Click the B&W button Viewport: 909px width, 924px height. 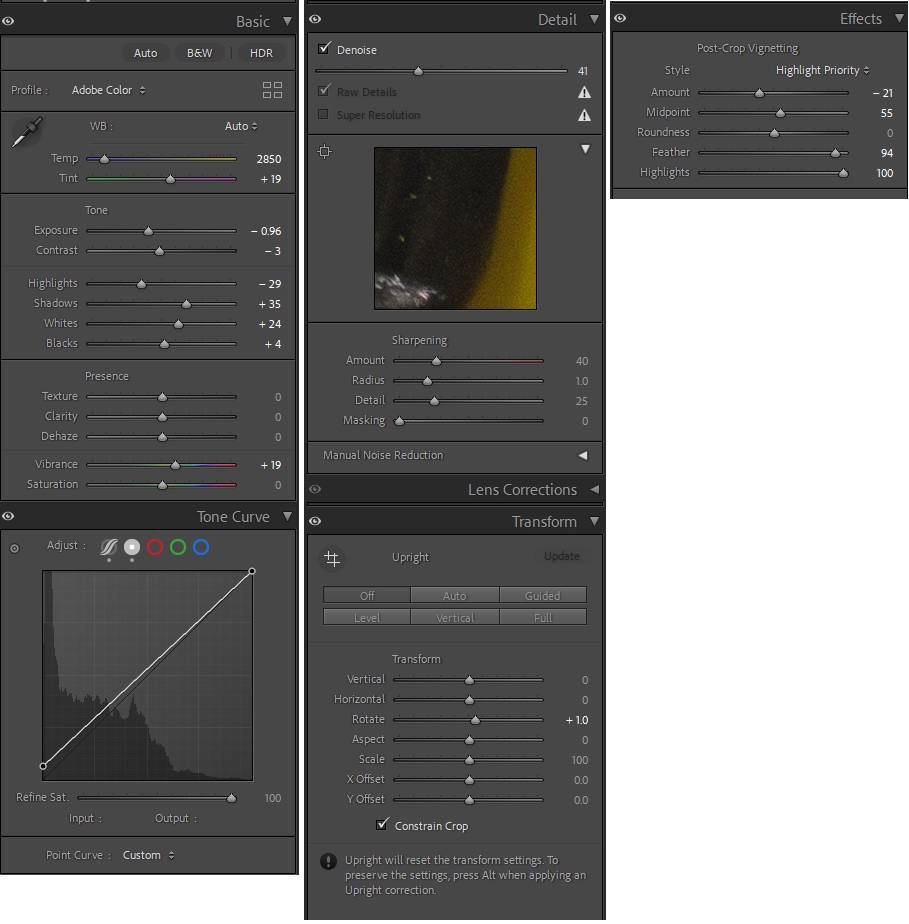[200, 53]
